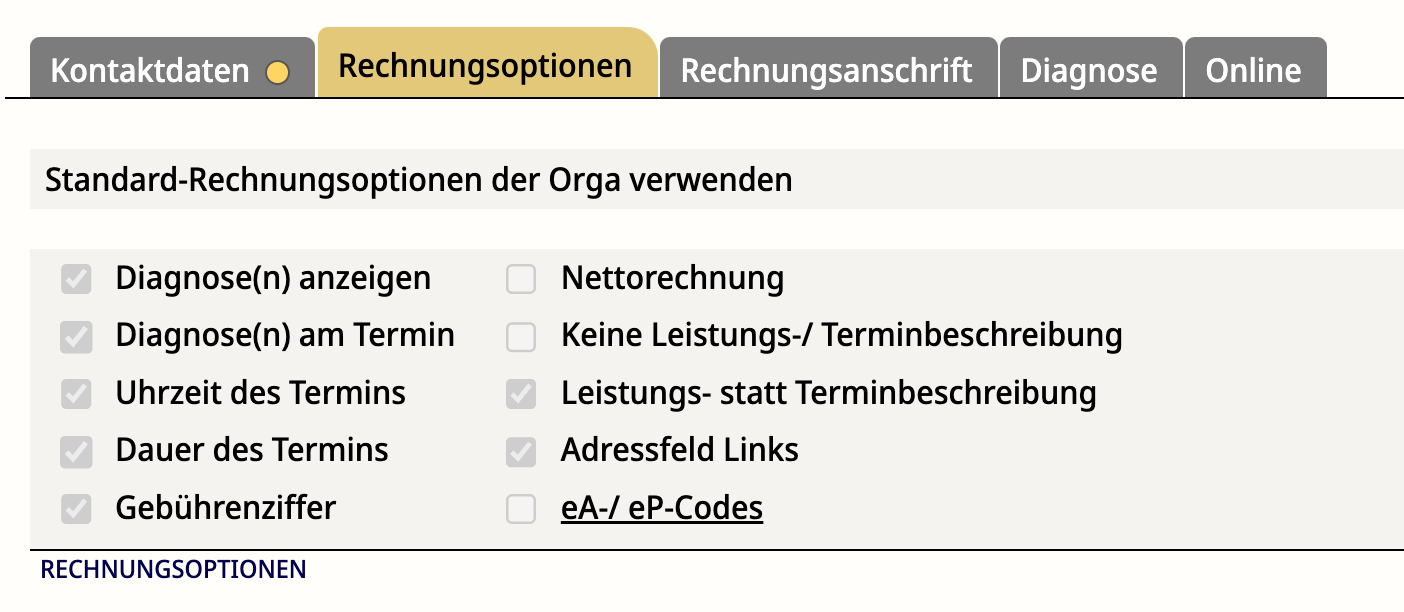Screen dimensions: 1404x612
Task: Switch to the Rechnungsanschrift tab
Action: [827, 70]
